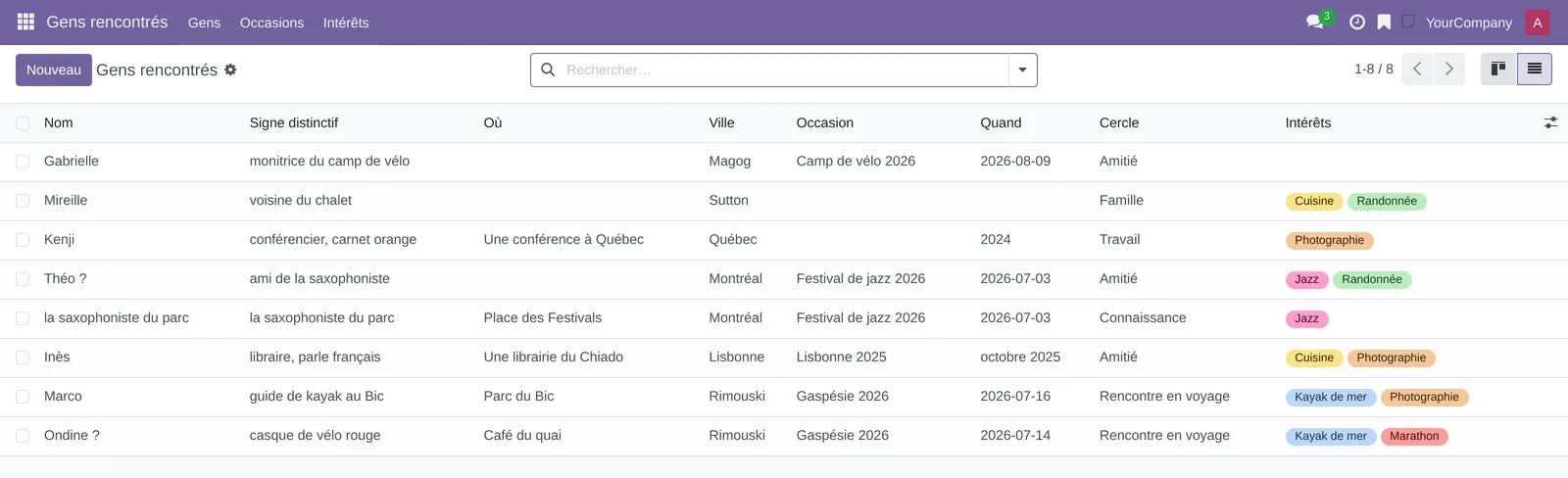
Task: Switch to kanban view
Action: pos(1498,70)
